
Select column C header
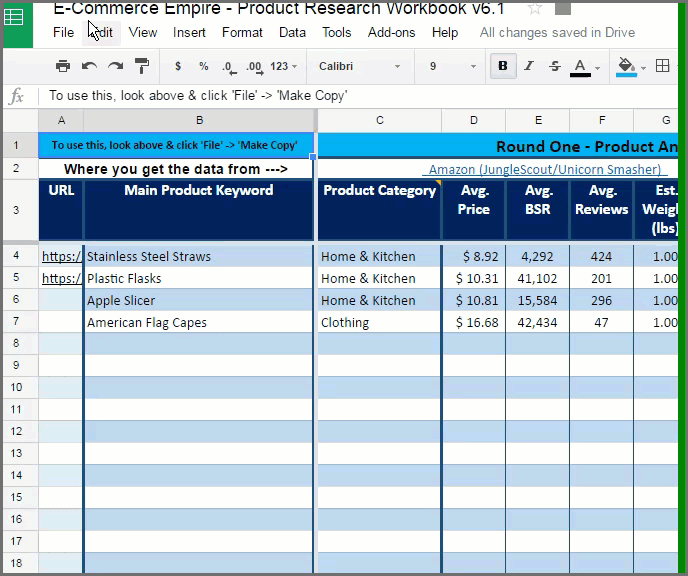click(380, 121)
